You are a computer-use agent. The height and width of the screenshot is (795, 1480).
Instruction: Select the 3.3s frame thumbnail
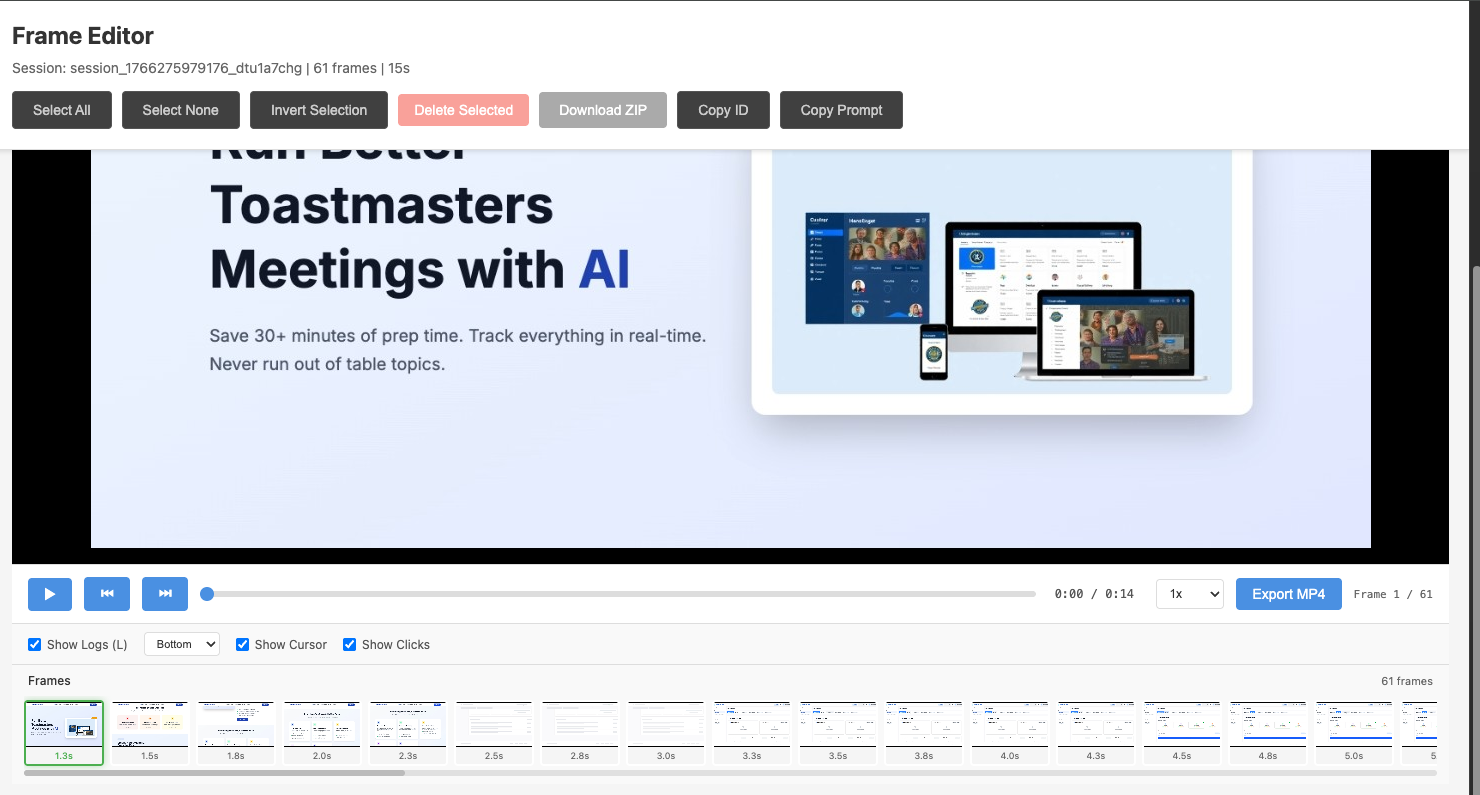[752, 732]
